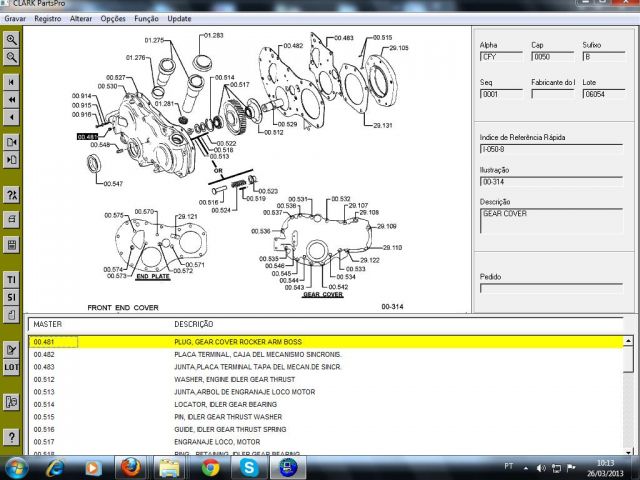The width and height of the screenshot is (640, 480).
Task: Open the Alterar menu
Action: [x=81, y=19]
